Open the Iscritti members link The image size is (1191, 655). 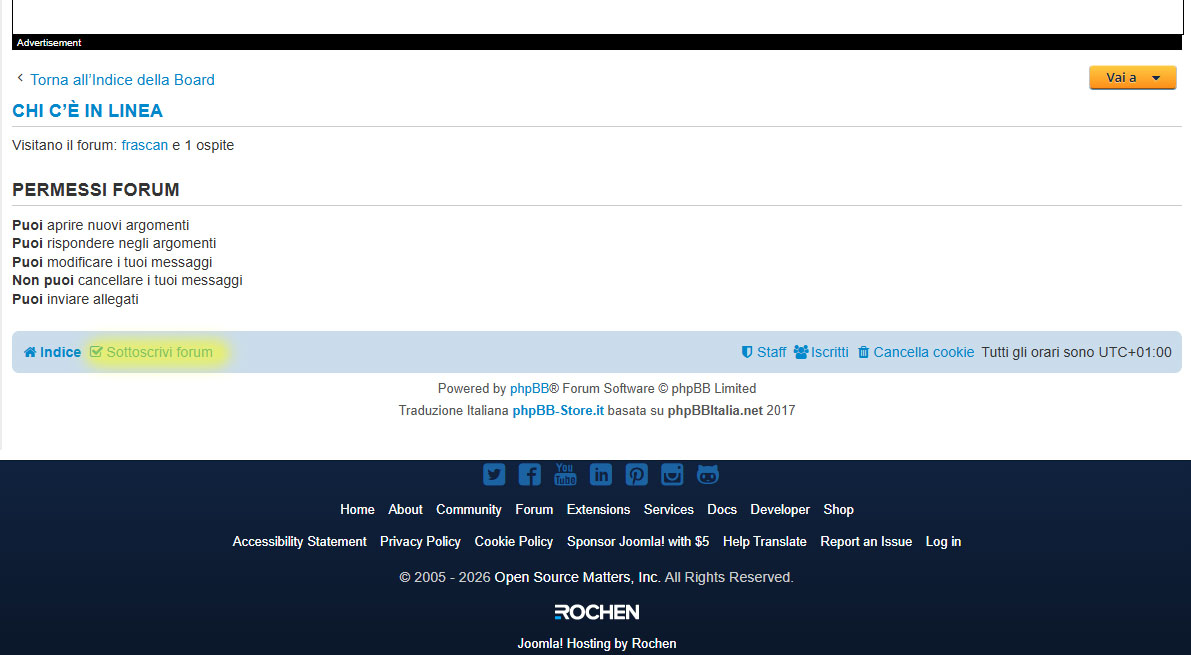coord(821,352)
